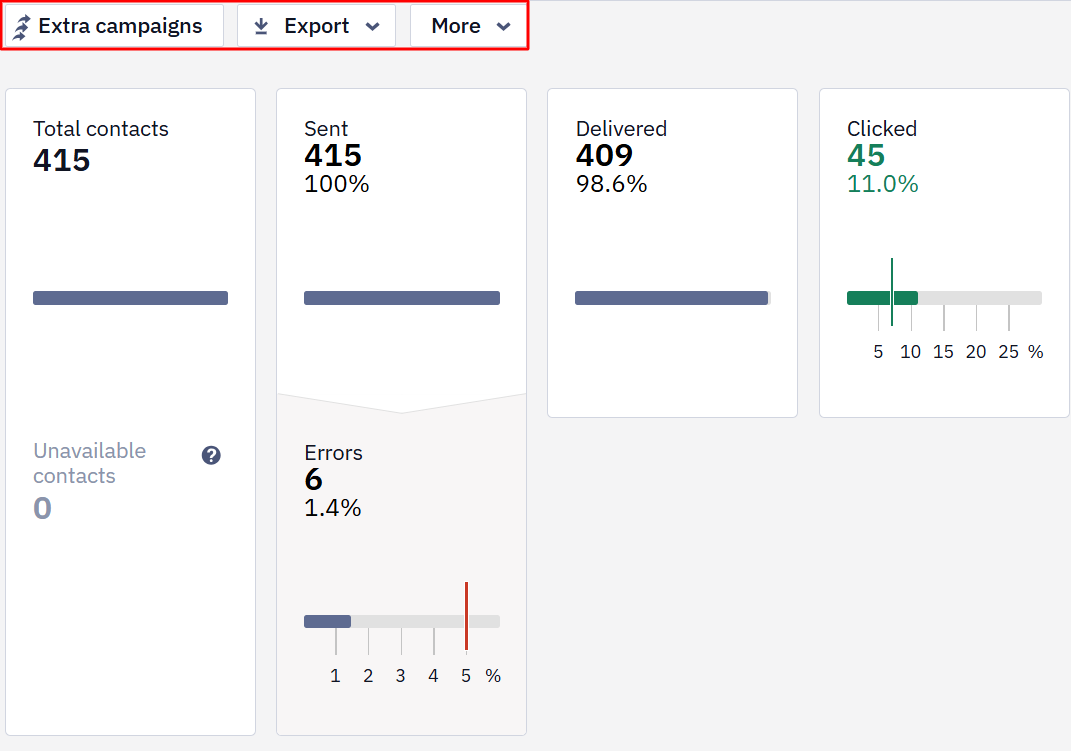Click the Unavailable contacts label
Screen dimensions: 1071x751
[x=89, y=463]
